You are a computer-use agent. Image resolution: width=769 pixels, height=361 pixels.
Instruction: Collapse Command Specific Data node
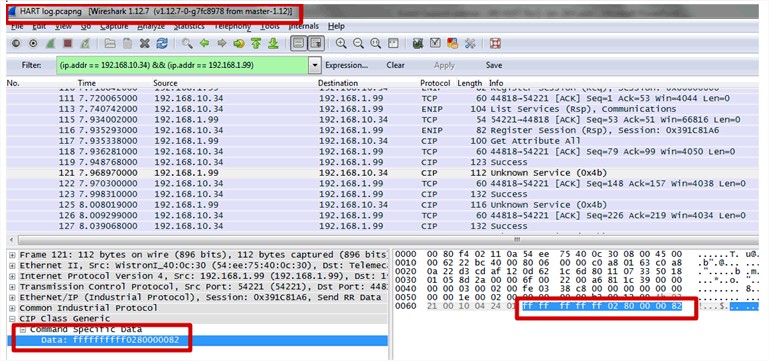click(x=23, y=330)
